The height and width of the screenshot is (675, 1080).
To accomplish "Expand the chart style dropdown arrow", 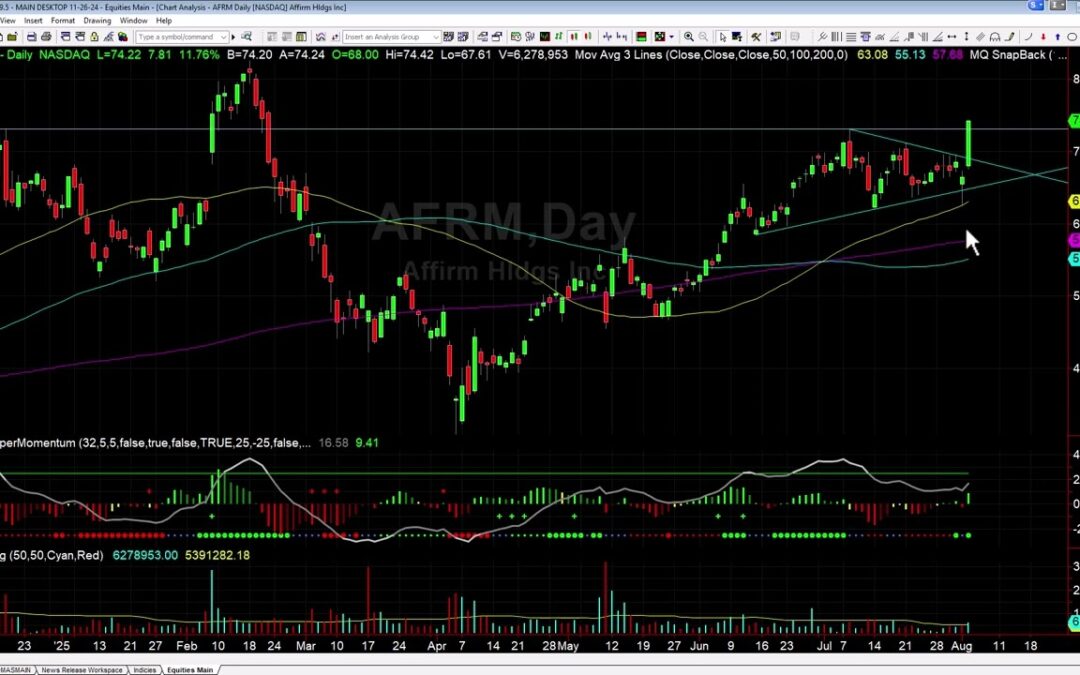I will click(671, 37).
